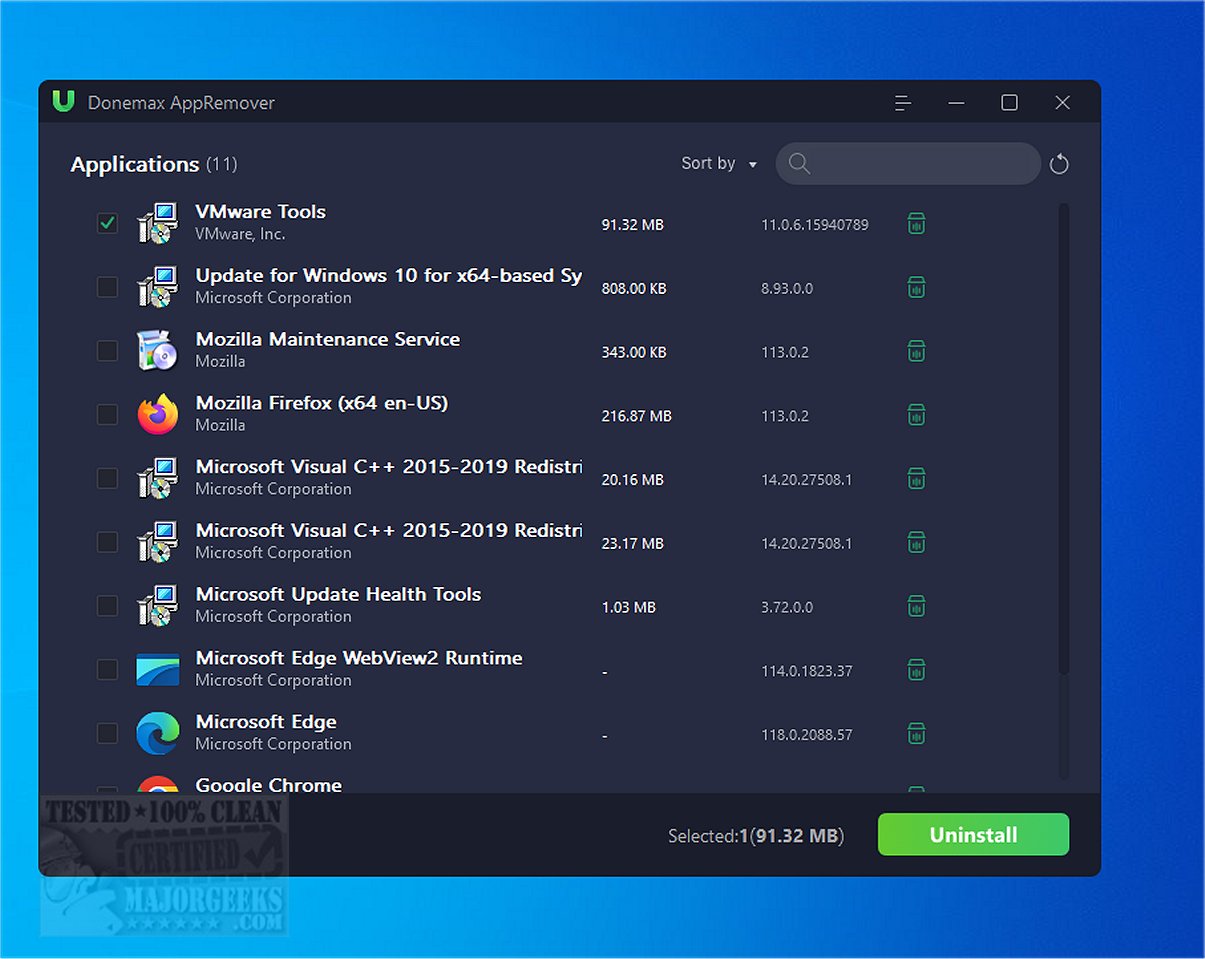Click the Google Chrome app icon

coord(157,786)
